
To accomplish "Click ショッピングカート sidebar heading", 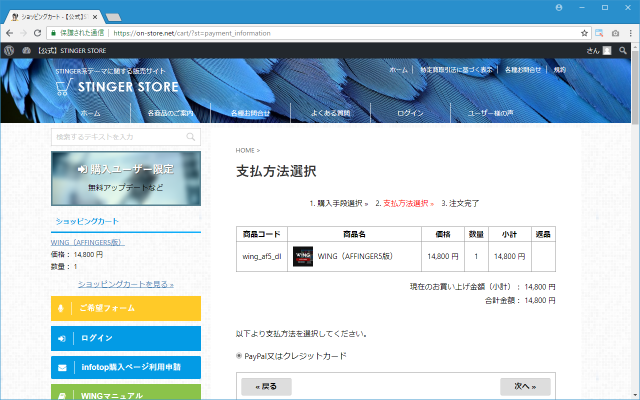I will click(87, 221).
